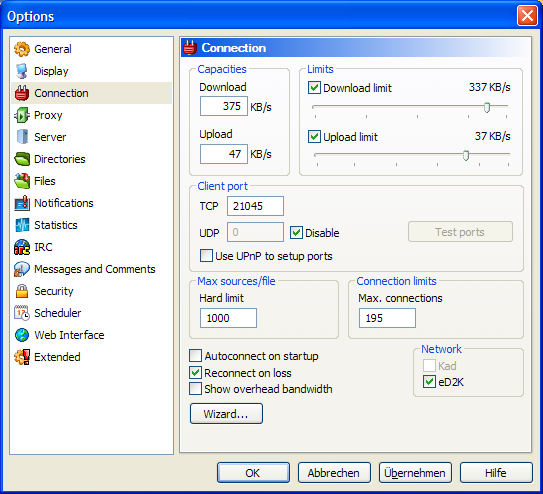Viewport: 543px width, 494px height.
Task: Select the IRC chat icon
Action: (22, 247)
